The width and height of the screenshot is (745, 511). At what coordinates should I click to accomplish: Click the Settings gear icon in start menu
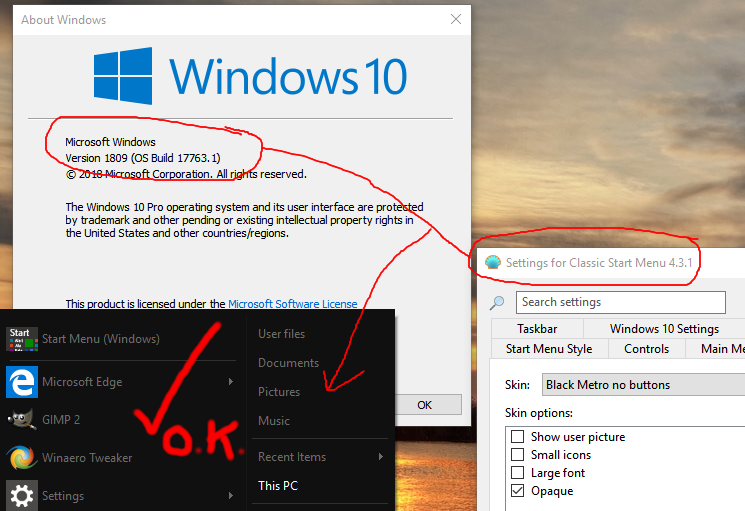(22, 496)
